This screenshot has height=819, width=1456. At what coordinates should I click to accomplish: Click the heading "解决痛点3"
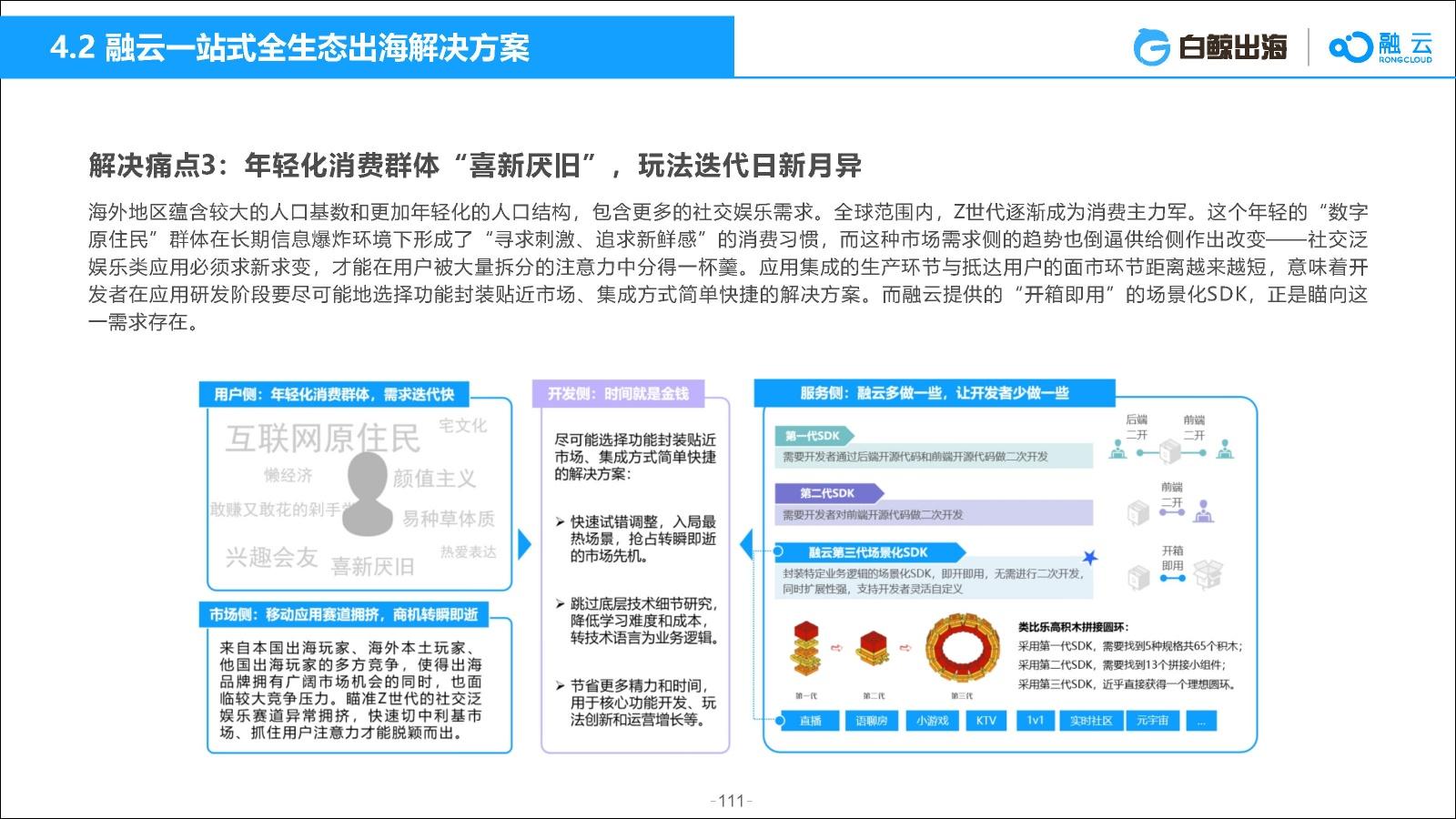tap(155, 165)
